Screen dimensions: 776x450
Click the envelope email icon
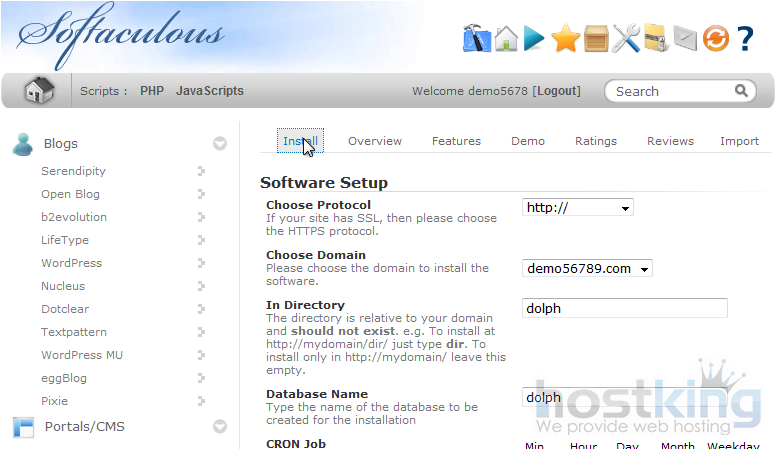[x=685, y=39]
